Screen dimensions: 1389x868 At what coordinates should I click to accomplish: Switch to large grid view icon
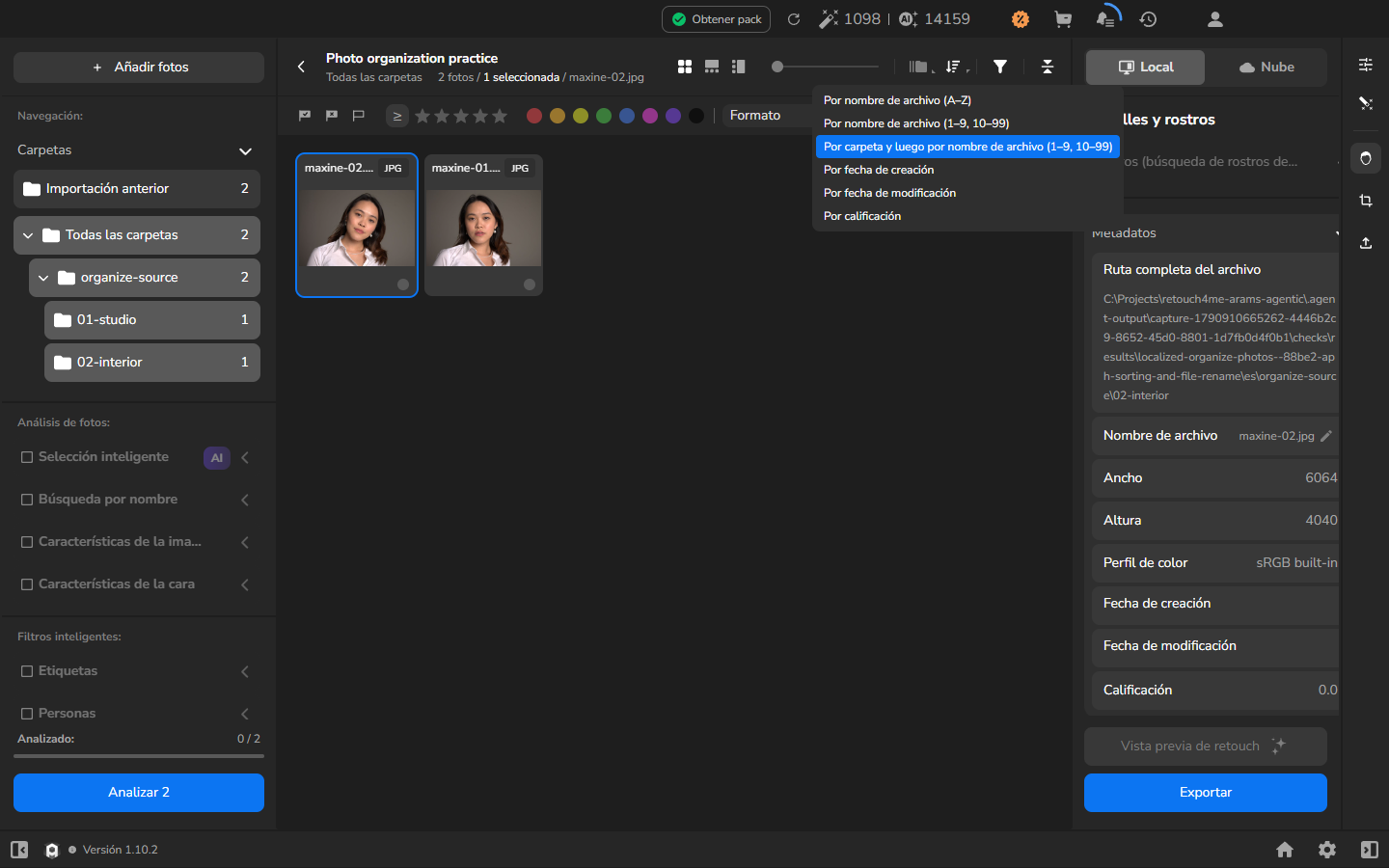[685, 67]
